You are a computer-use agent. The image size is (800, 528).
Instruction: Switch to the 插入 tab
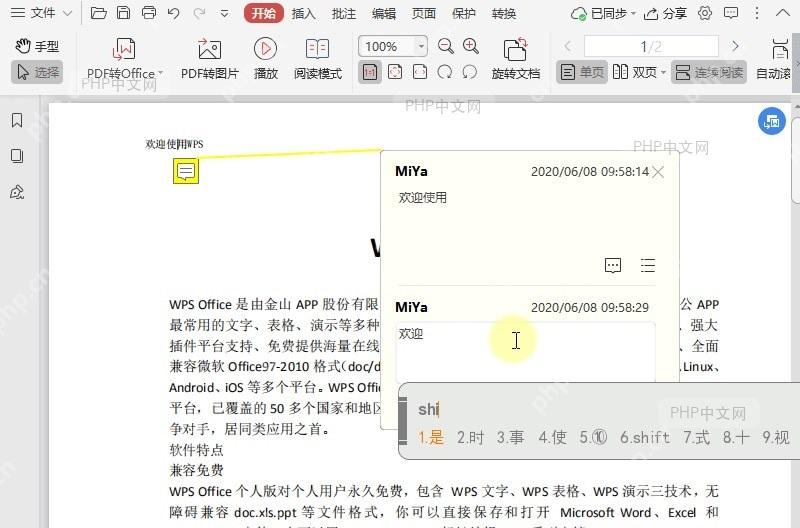304,14
